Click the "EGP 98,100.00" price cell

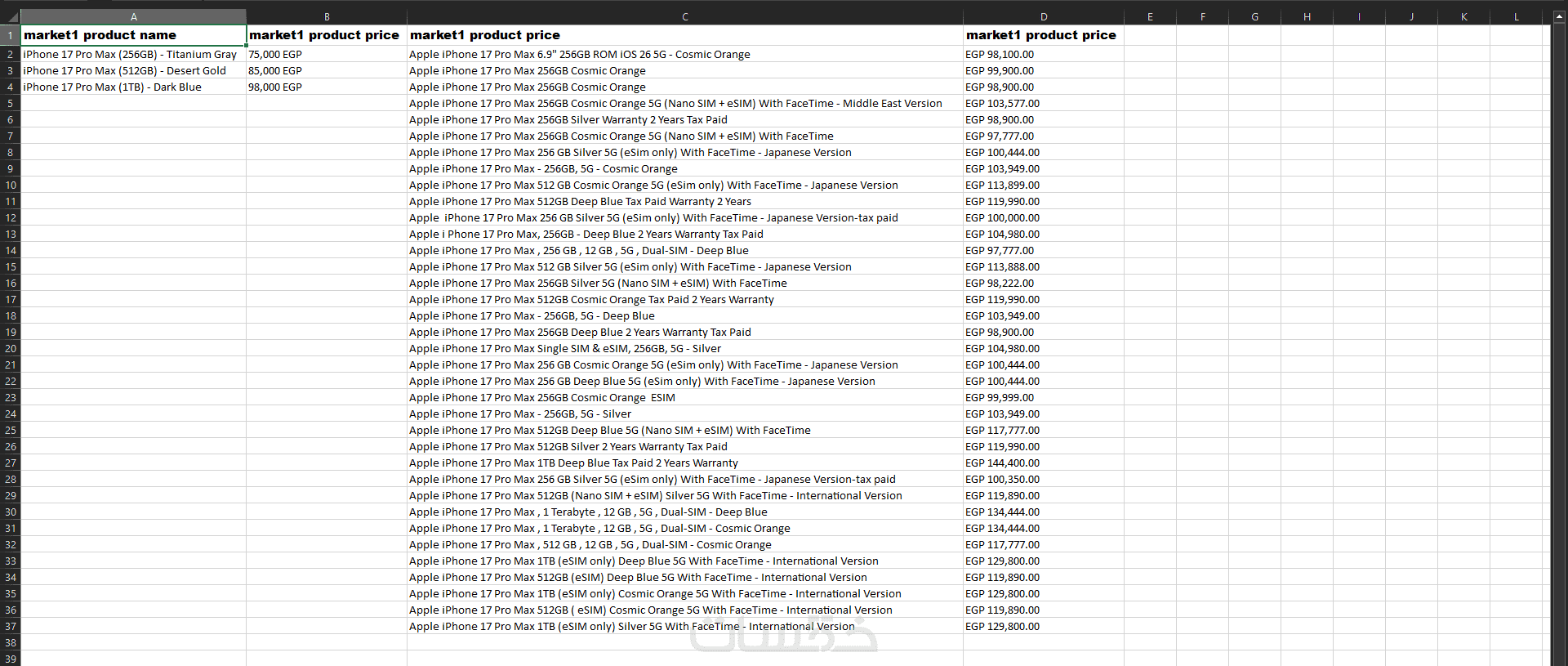point(1044,54)
